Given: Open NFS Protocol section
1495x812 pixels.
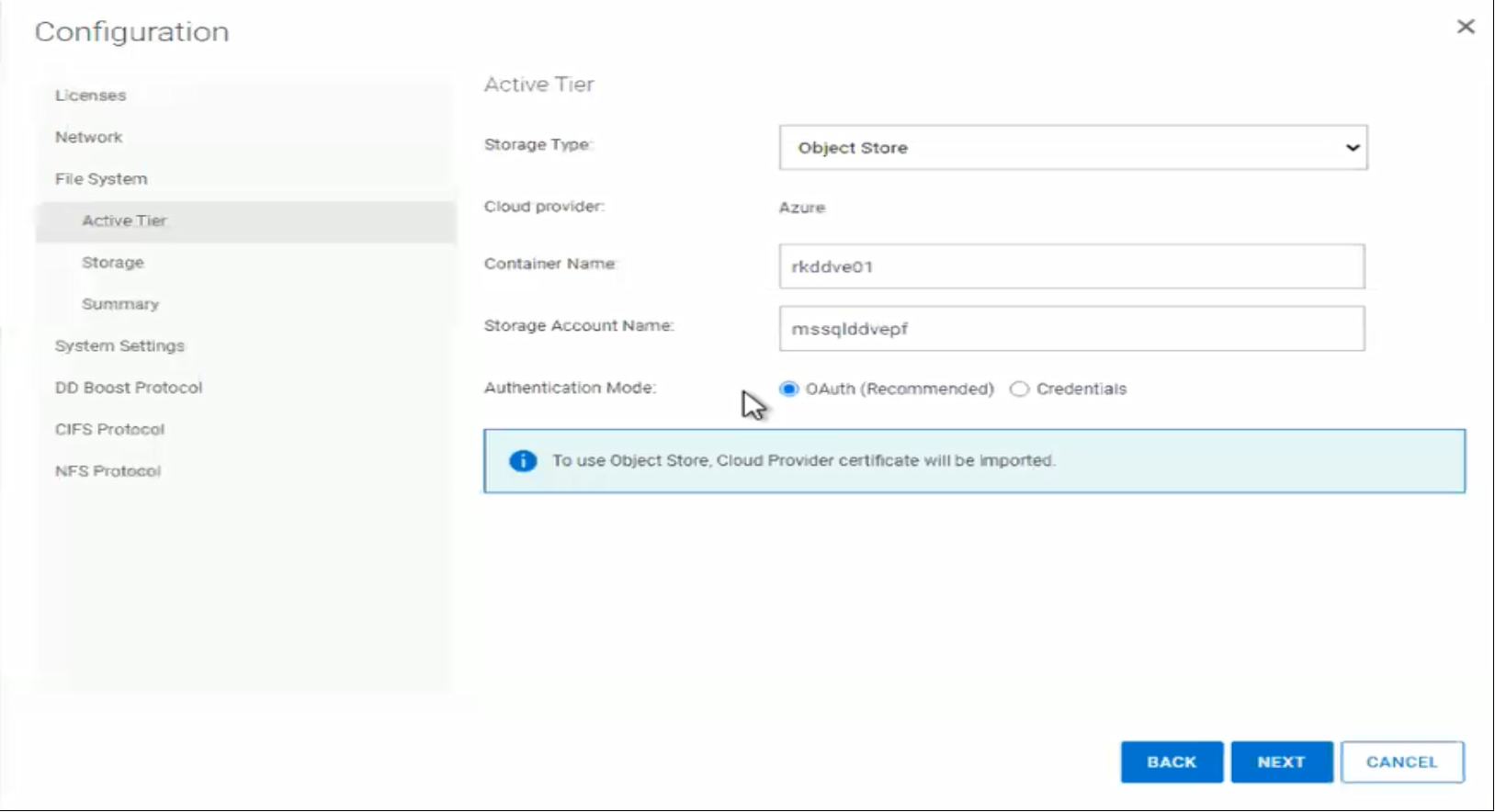Looking at the screenshot, I should (x=108, y=471).
